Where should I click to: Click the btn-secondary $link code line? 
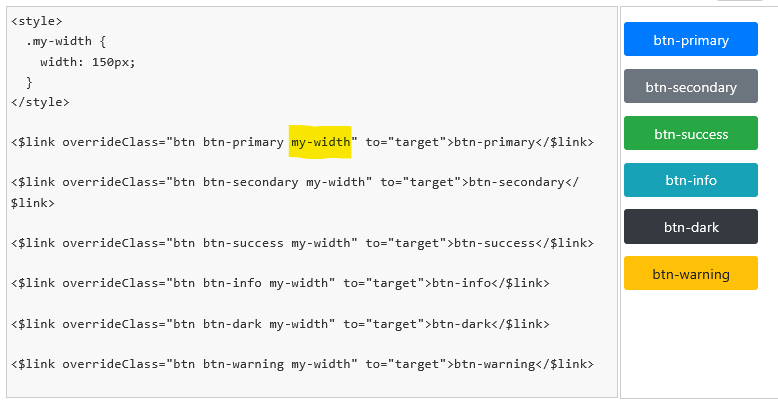[x=295, y=183]
